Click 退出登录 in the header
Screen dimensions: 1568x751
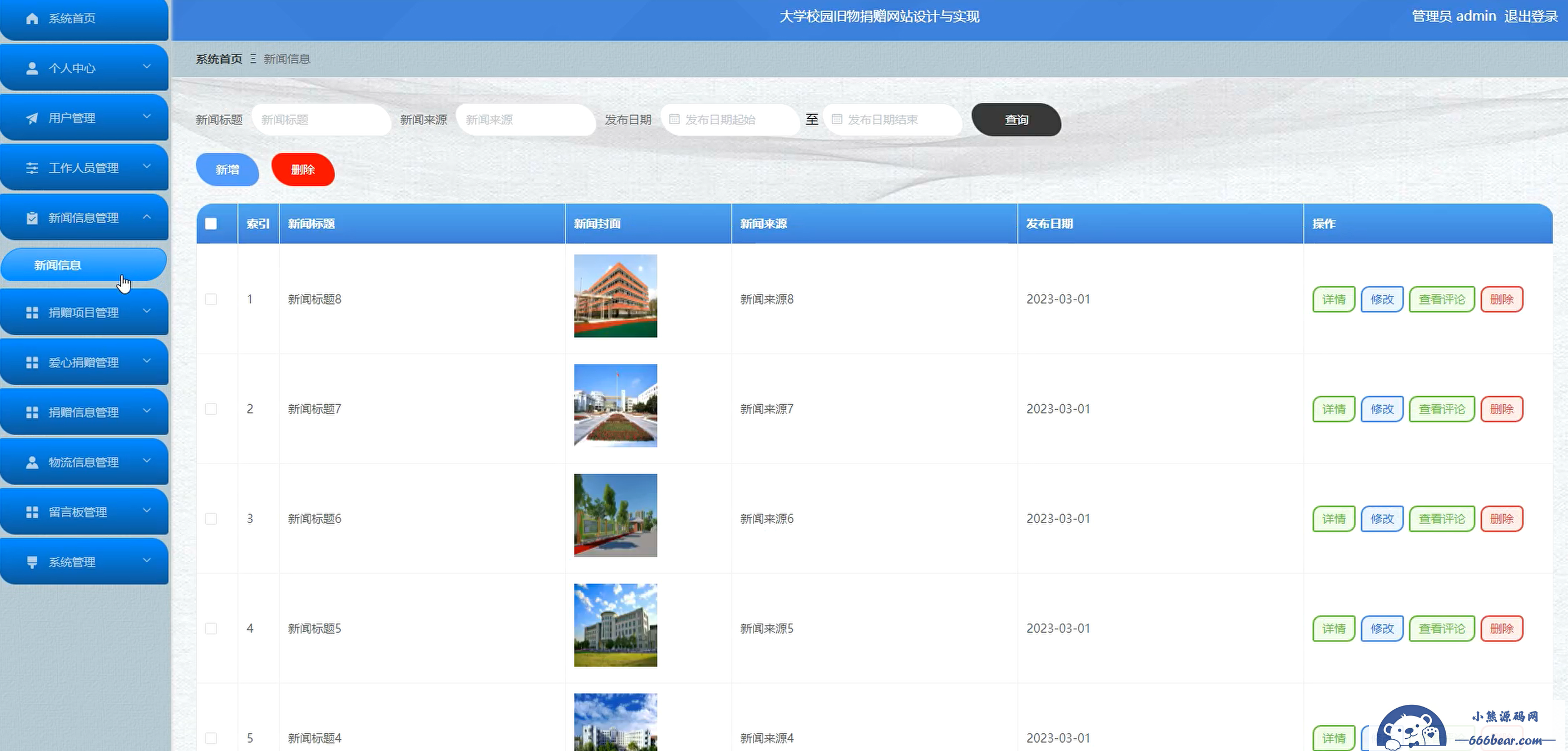[1531, 17]
